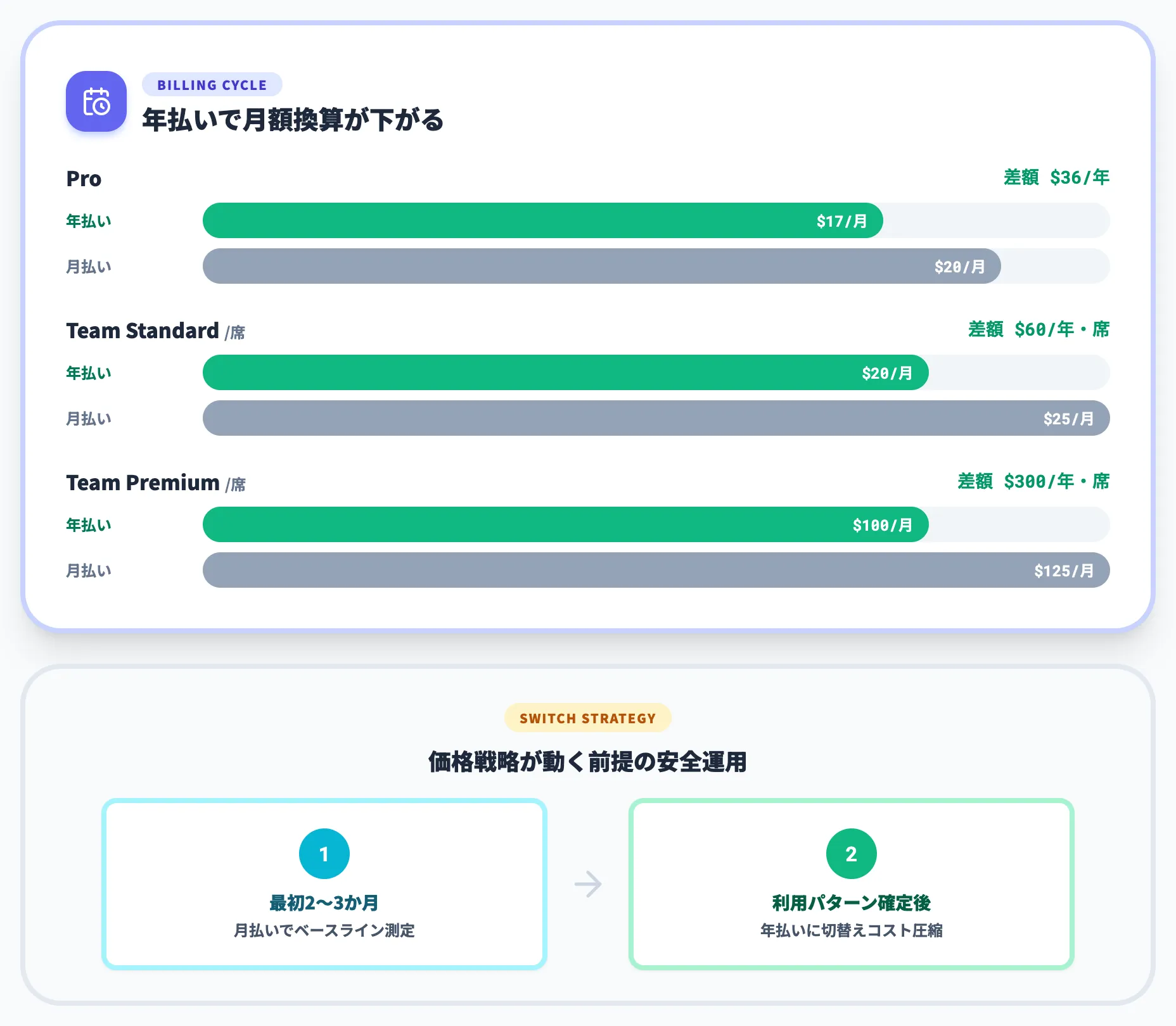Image resolution: width=1176 pixels, height=1026 pixels.
Task: Click the 年払い label in Pro section
Action: pos(89,221)
